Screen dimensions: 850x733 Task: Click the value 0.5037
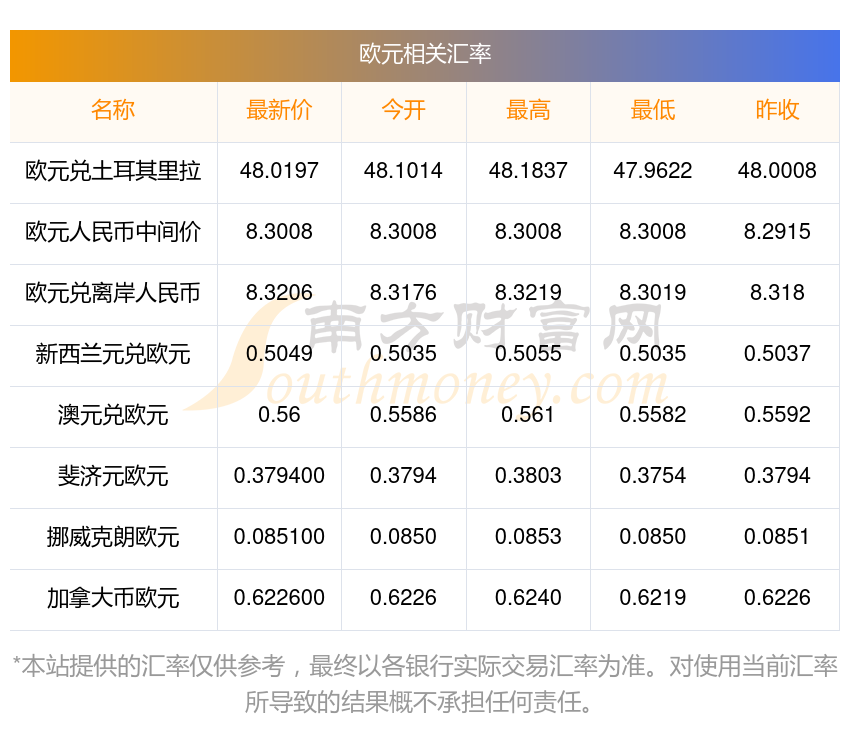click(x=777, y=354)
